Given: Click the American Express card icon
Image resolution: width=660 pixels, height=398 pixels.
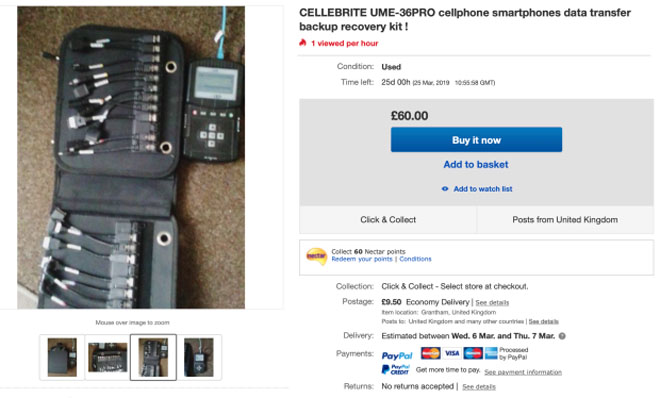Looking at the screenshot, I should [x=491, y=353].
